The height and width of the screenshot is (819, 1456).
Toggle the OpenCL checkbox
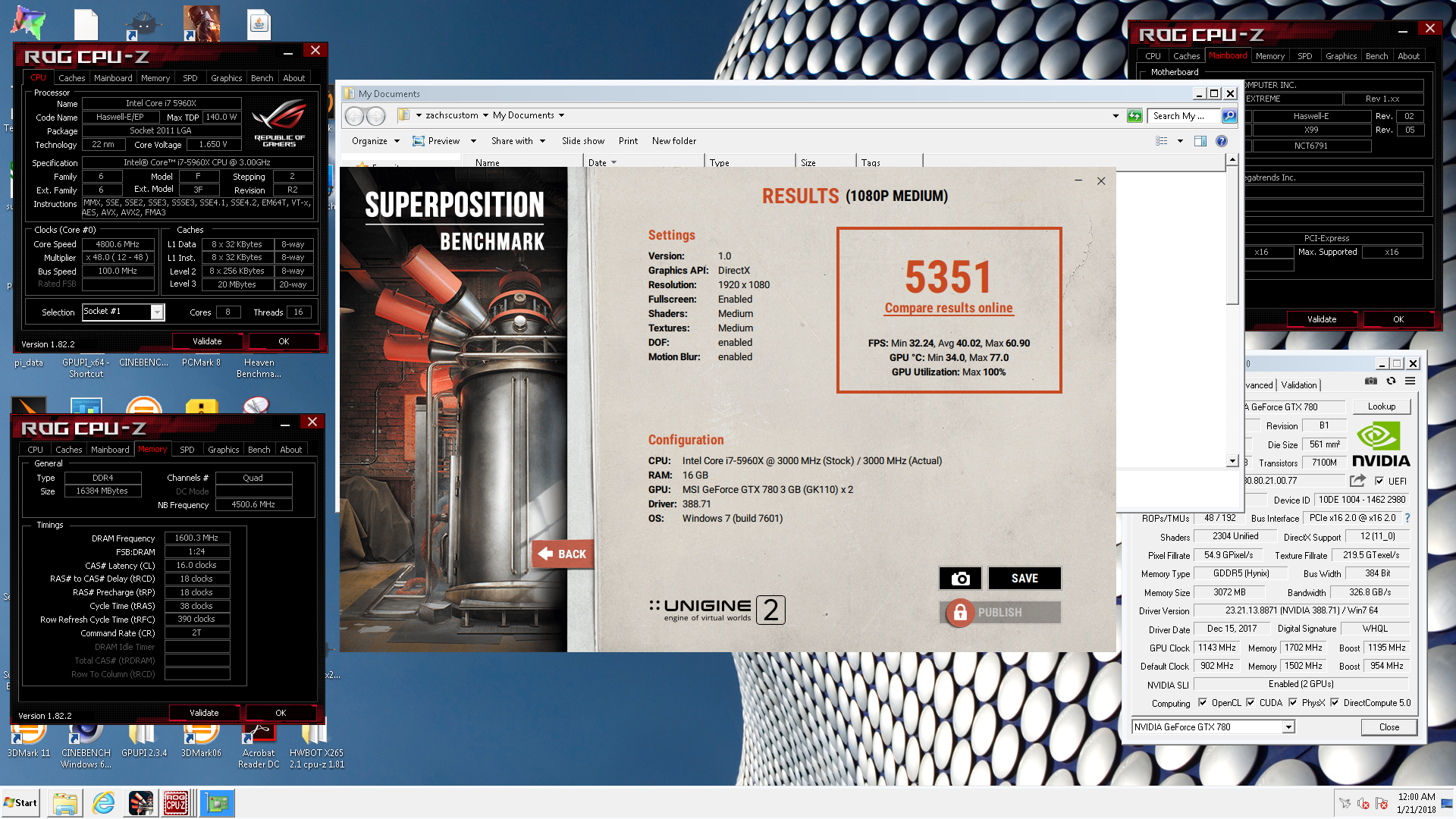(x=1203, y=703)
